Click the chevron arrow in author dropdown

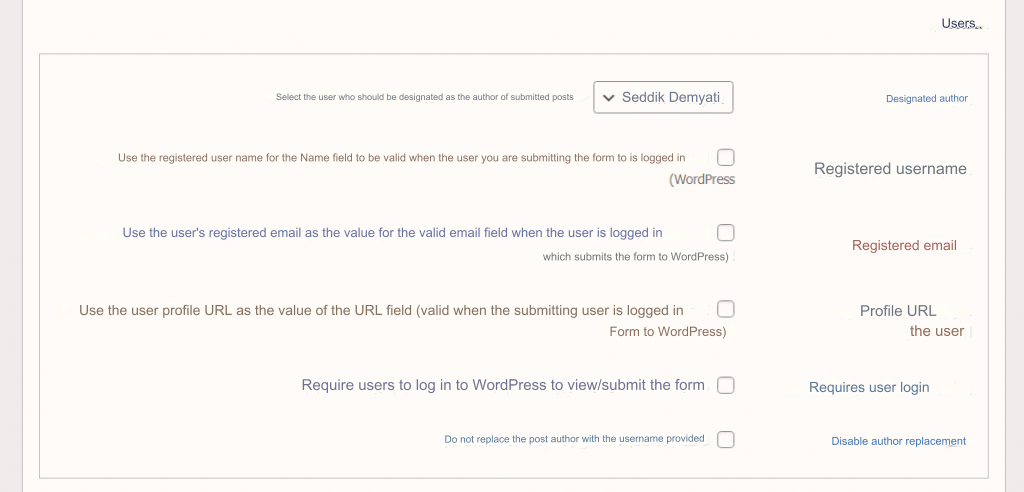click(x=609, y=98)
